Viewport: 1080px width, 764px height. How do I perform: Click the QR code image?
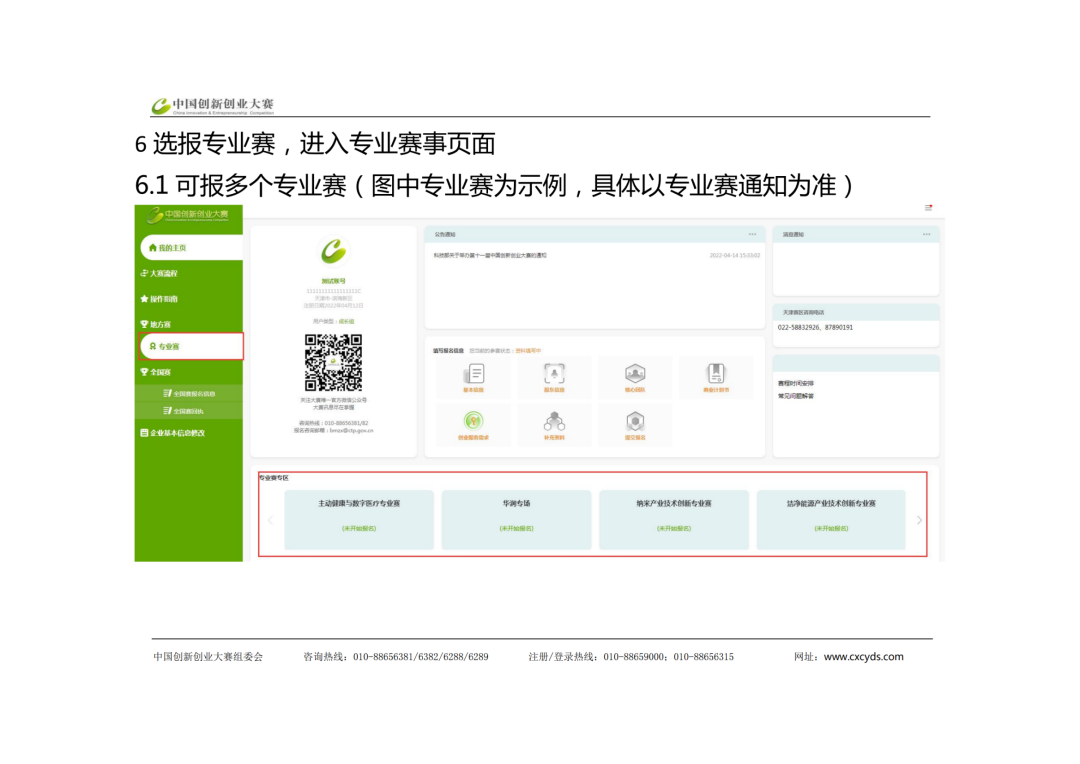[333, 362]
